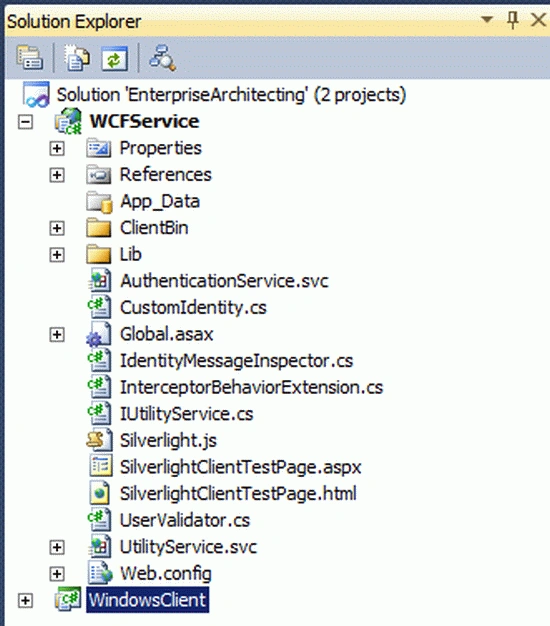
Task: Select the App_Data folder label
Action: [x=160, y=202]
